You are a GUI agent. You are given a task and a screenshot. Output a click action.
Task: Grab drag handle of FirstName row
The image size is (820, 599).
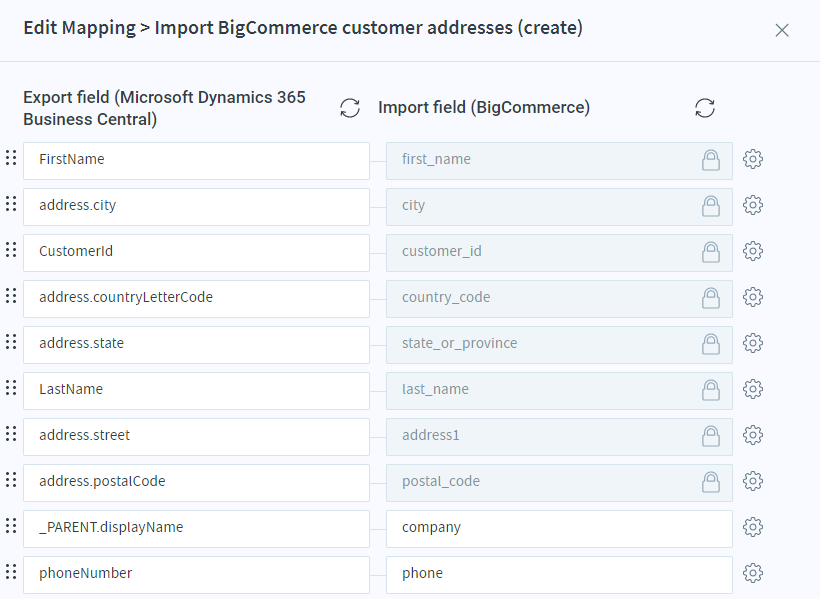[11, 157]
